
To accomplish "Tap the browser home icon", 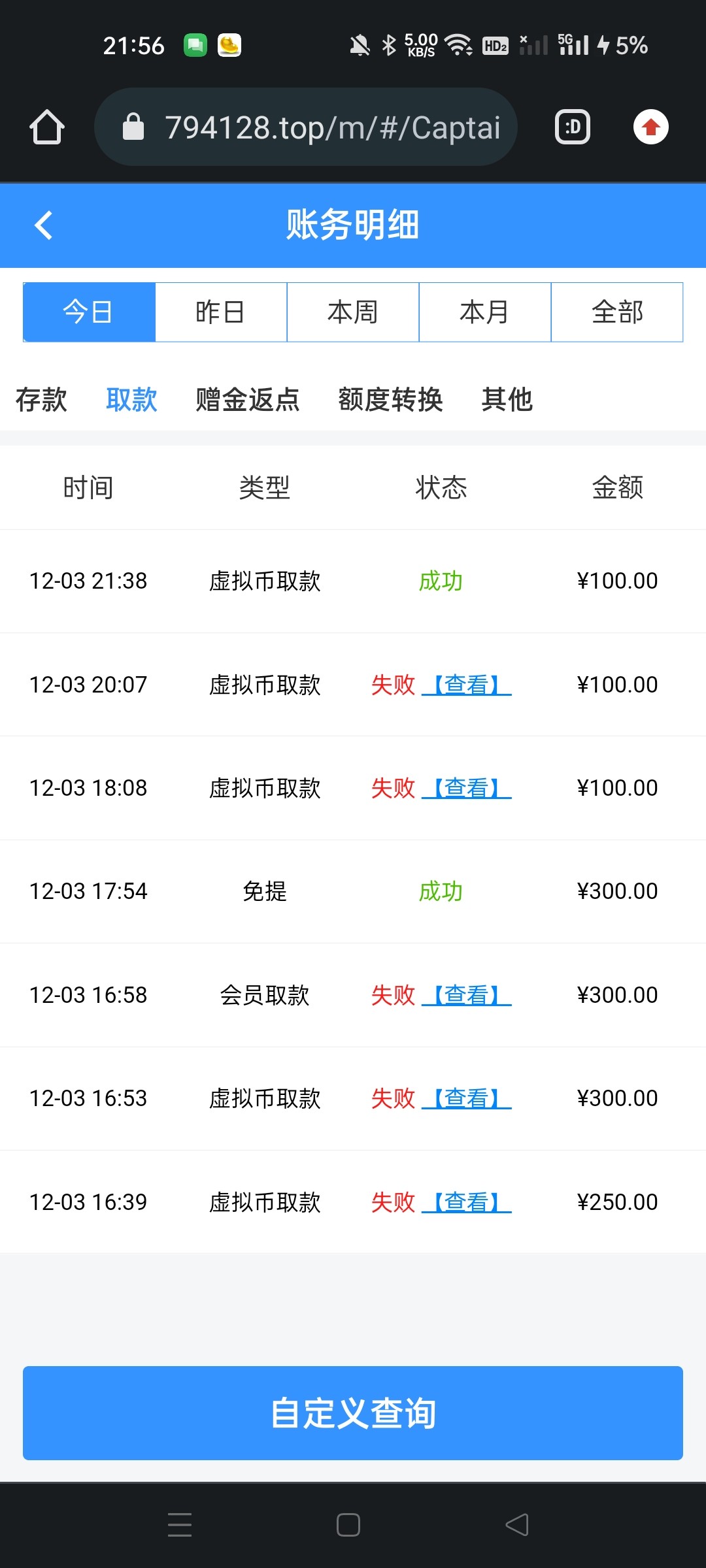I will (47, 127).
